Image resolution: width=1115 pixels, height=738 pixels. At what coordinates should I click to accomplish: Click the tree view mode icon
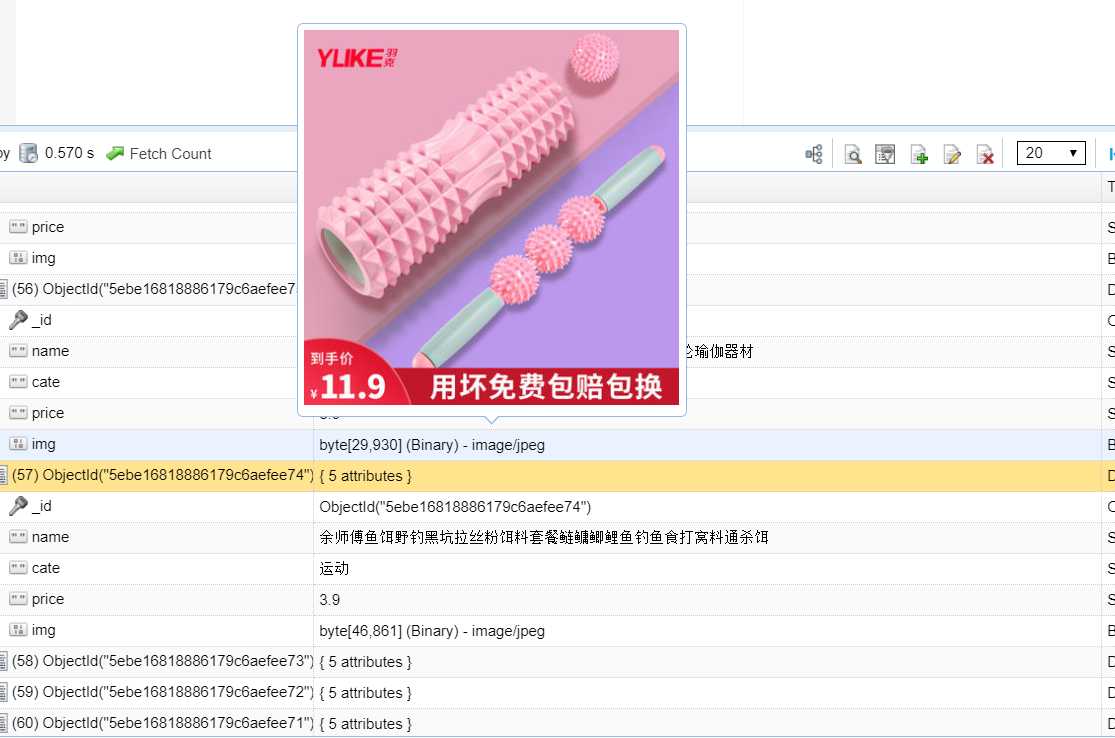814,154
